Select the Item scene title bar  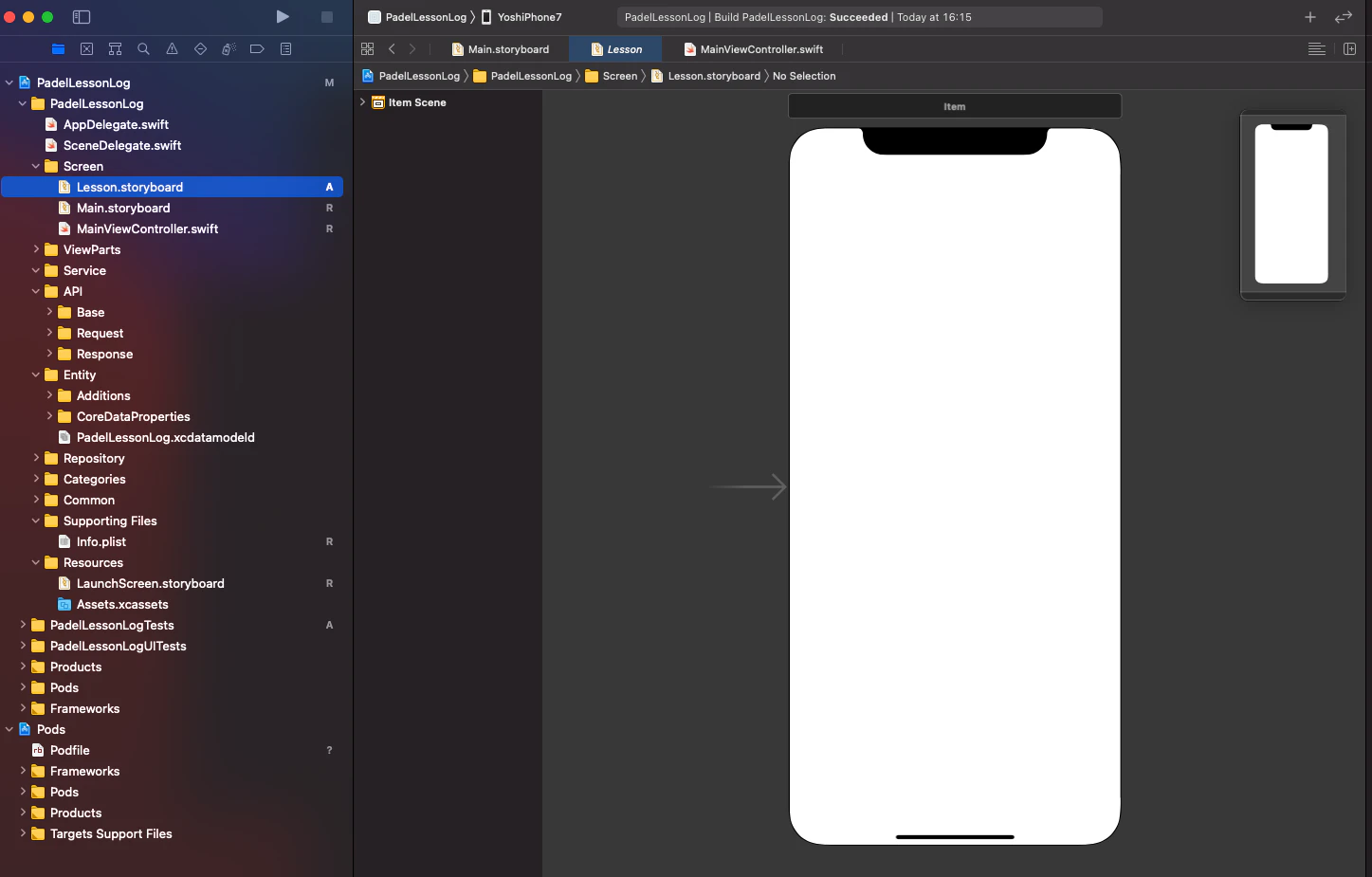(955, 106)
